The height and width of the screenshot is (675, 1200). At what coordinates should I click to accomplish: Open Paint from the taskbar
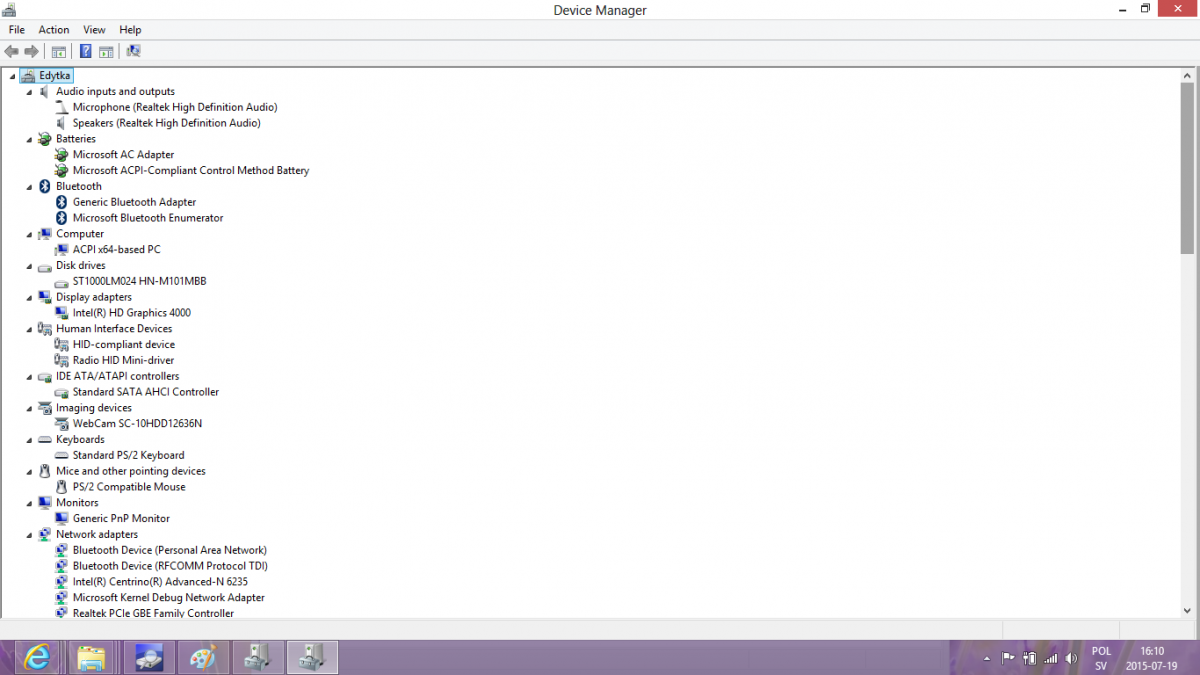pyautogui.click(x=202, y=657)
